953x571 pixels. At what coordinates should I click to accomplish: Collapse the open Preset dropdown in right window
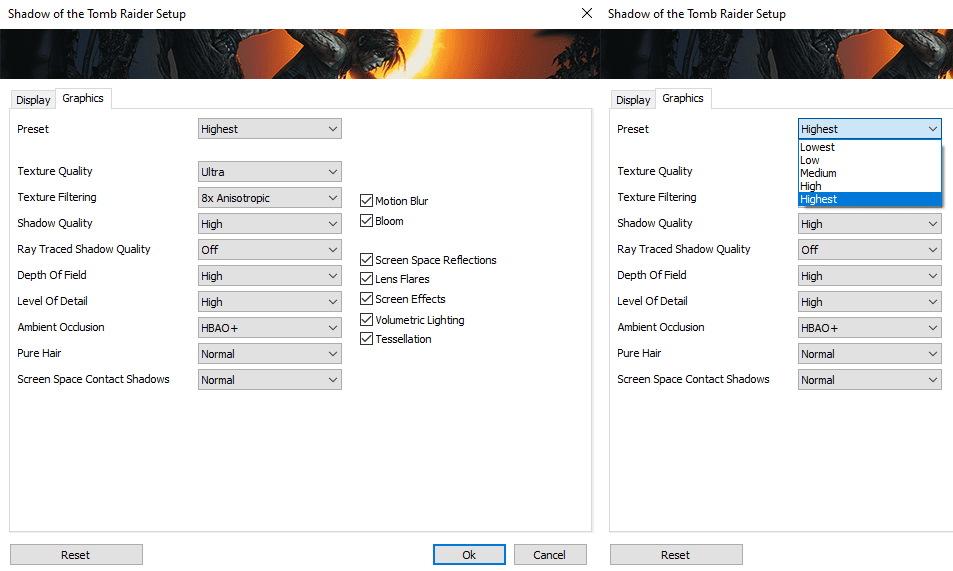[x=869, y=129]
